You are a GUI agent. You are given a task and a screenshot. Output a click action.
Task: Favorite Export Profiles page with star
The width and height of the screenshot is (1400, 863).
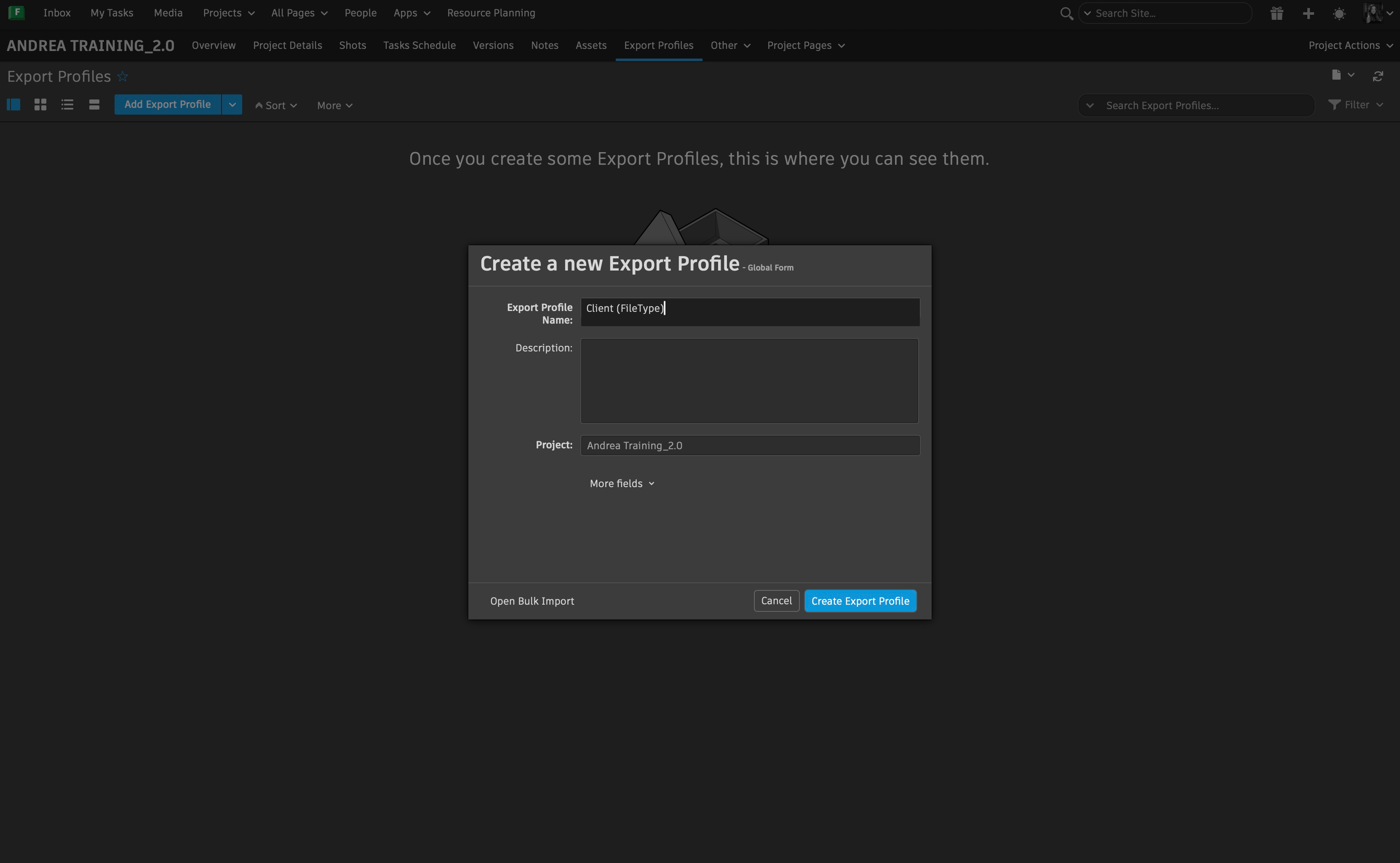pyautogui.click(x=123, y=77)
